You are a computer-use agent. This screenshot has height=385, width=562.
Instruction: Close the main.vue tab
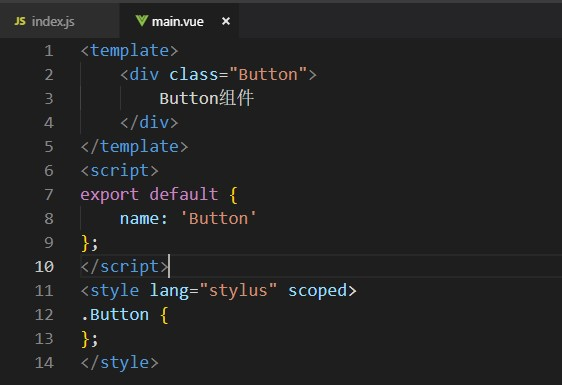click(x=226, y=22)
